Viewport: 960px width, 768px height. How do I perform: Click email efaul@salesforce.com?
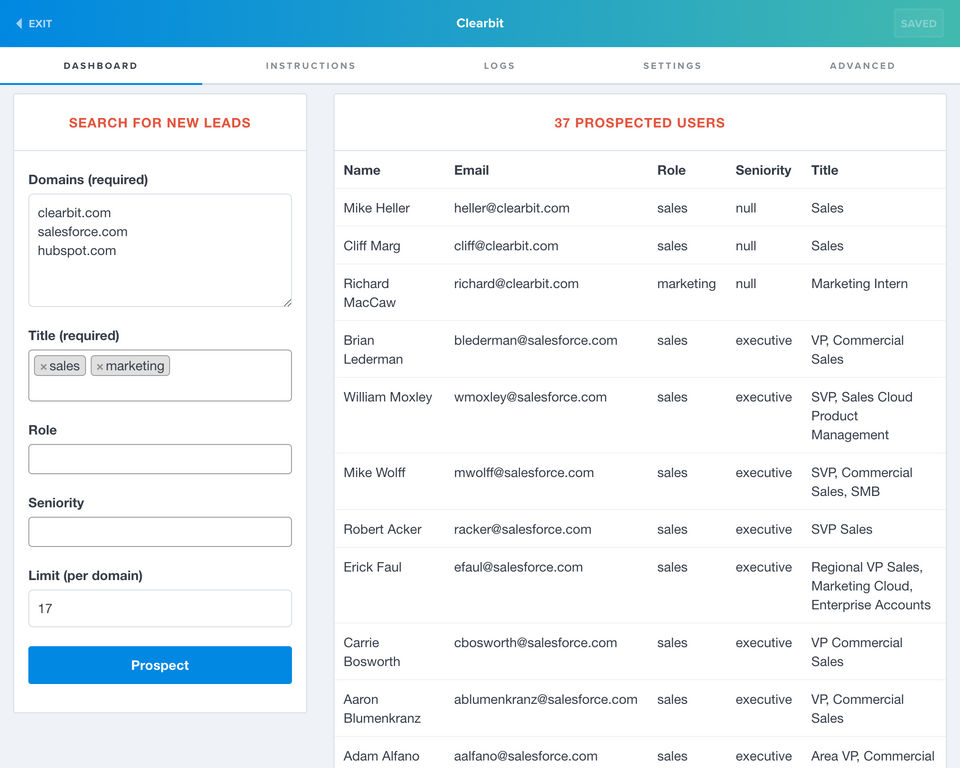[x=519, y=567]
